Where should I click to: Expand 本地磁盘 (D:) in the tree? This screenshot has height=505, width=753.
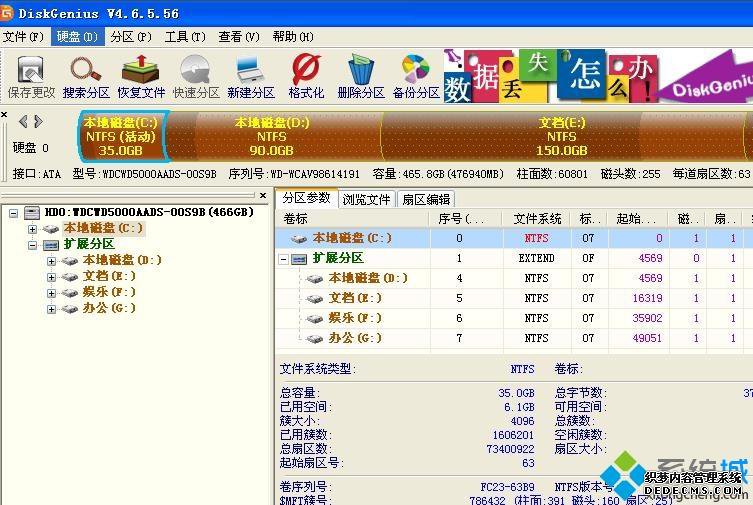tap(51, 261)
